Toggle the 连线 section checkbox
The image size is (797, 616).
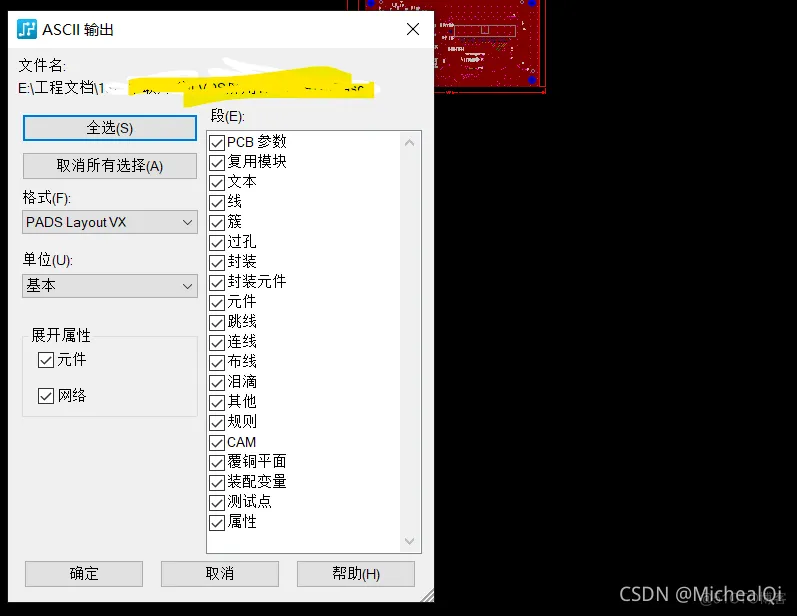click(x=217, y=343)
